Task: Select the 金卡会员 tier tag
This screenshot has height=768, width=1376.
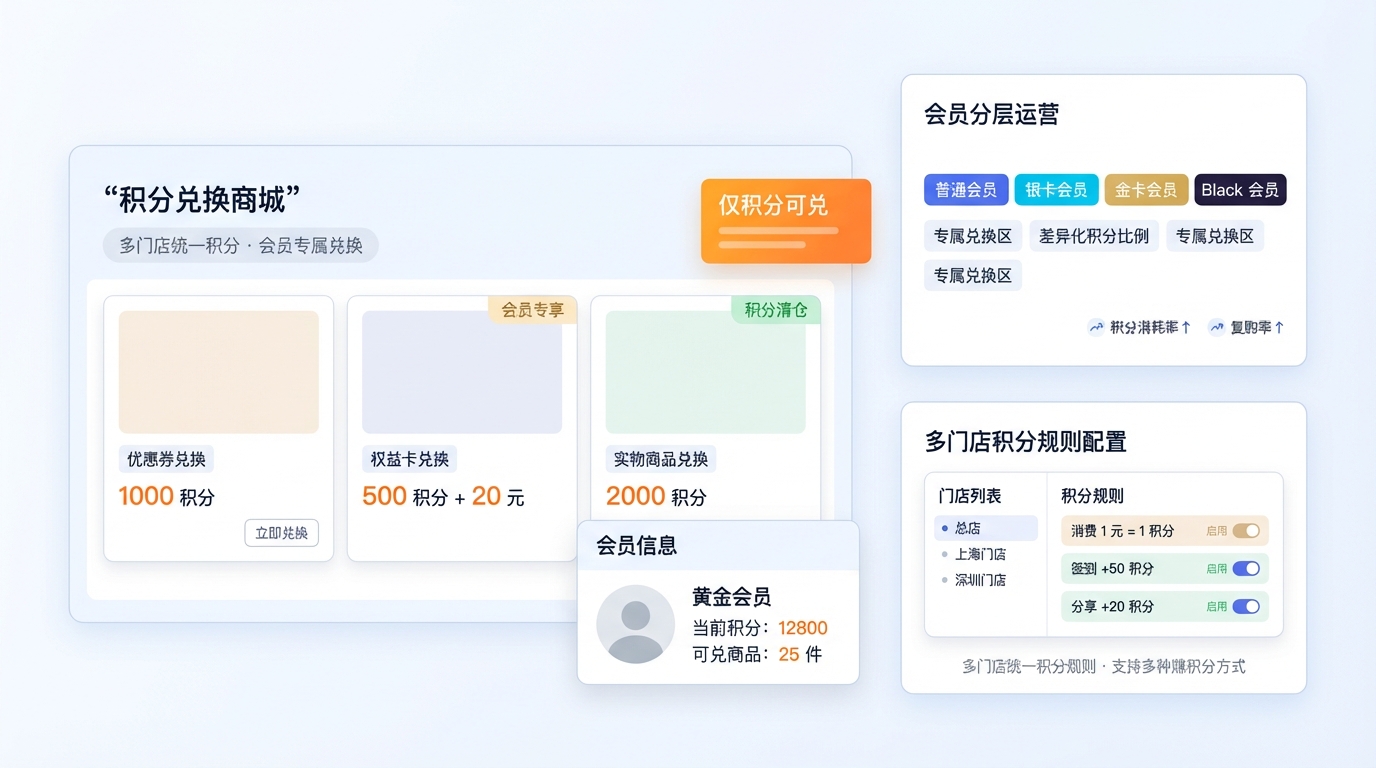Action: (1146, 190)
